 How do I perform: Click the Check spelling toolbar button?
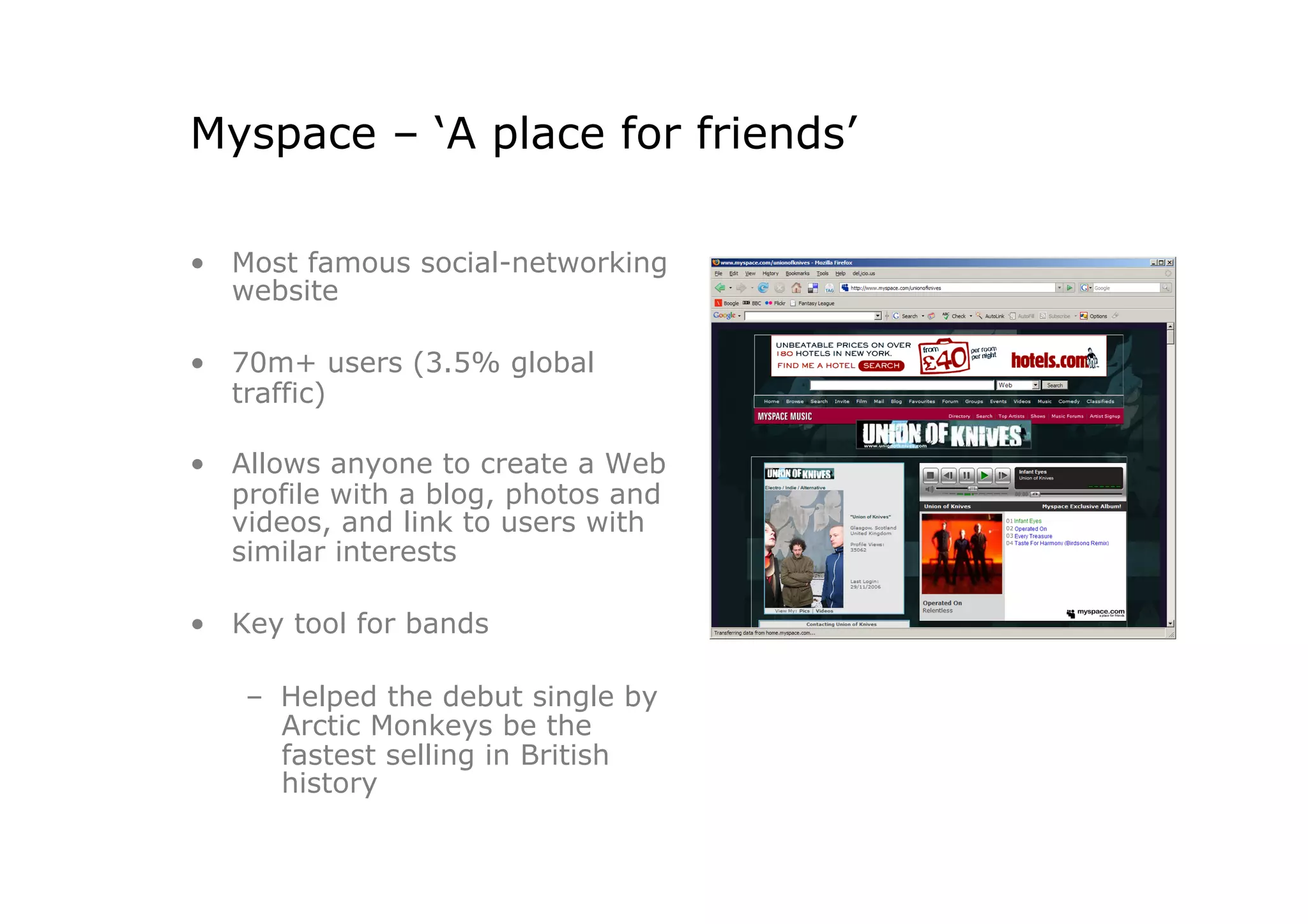point(954,316)
